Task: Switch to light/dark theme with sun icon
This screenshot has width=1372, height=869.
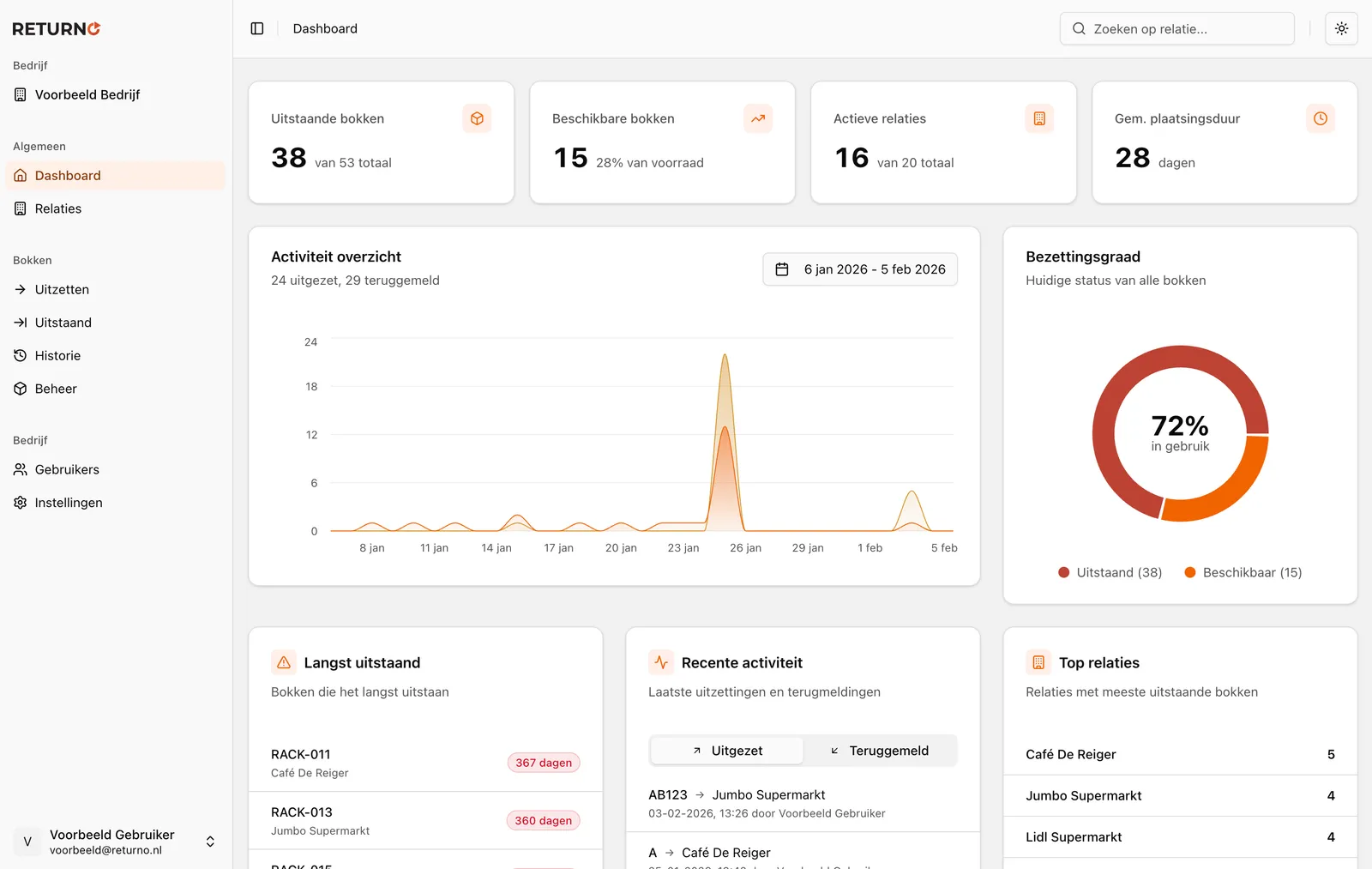Action: click(1341, 28)
